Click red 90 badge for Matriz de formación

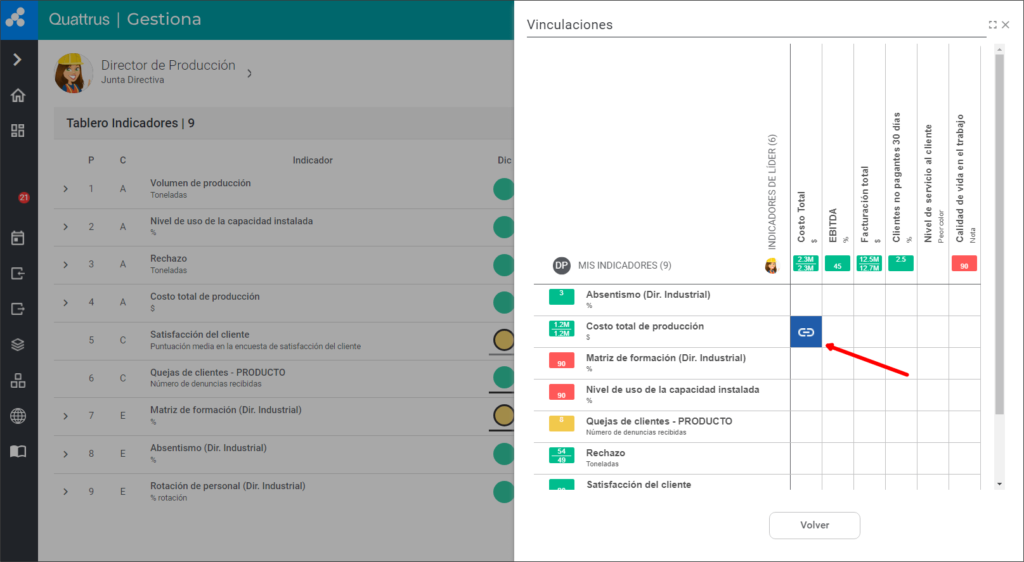pyautogui.click(x=562, y=360)
